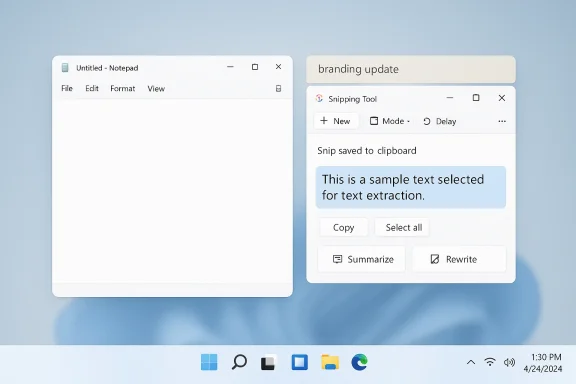This screenshot has height=384, width=576.
Task: Open the Windows Start menu
Action: click(x=209, y=362)
